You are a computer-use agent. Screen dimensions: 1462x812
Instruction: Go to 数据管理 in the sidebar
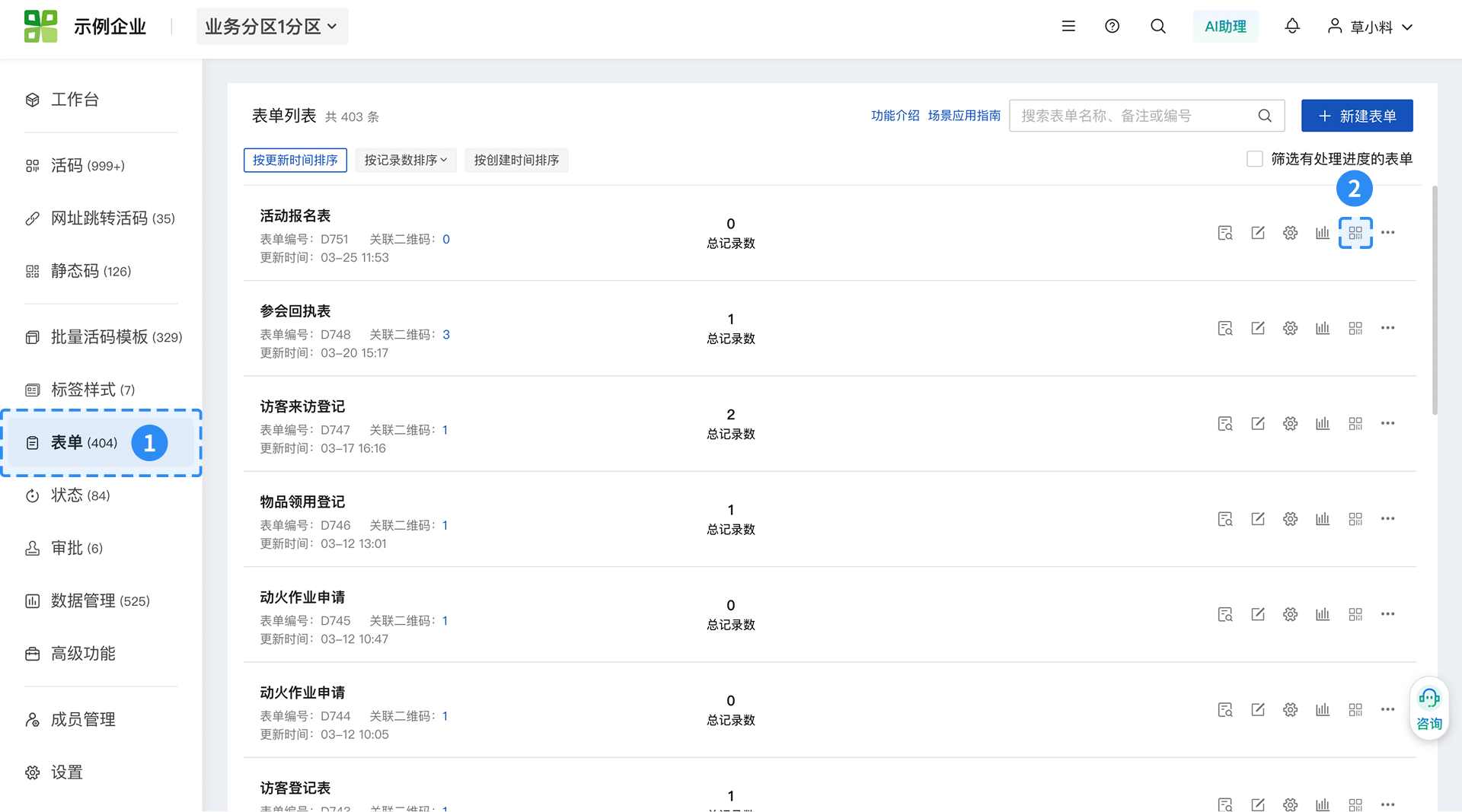(x=84, y=601)
